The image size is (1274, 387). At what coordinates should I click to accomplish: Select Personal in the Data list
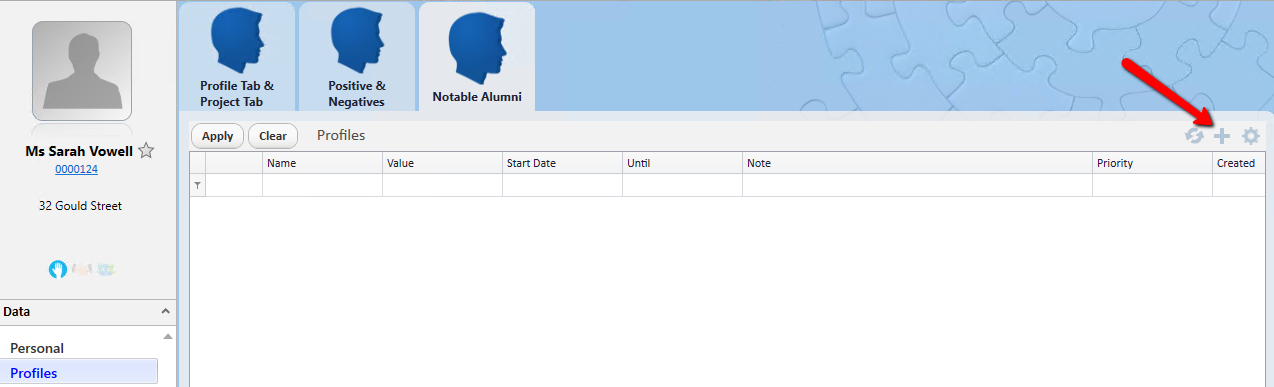37,348
